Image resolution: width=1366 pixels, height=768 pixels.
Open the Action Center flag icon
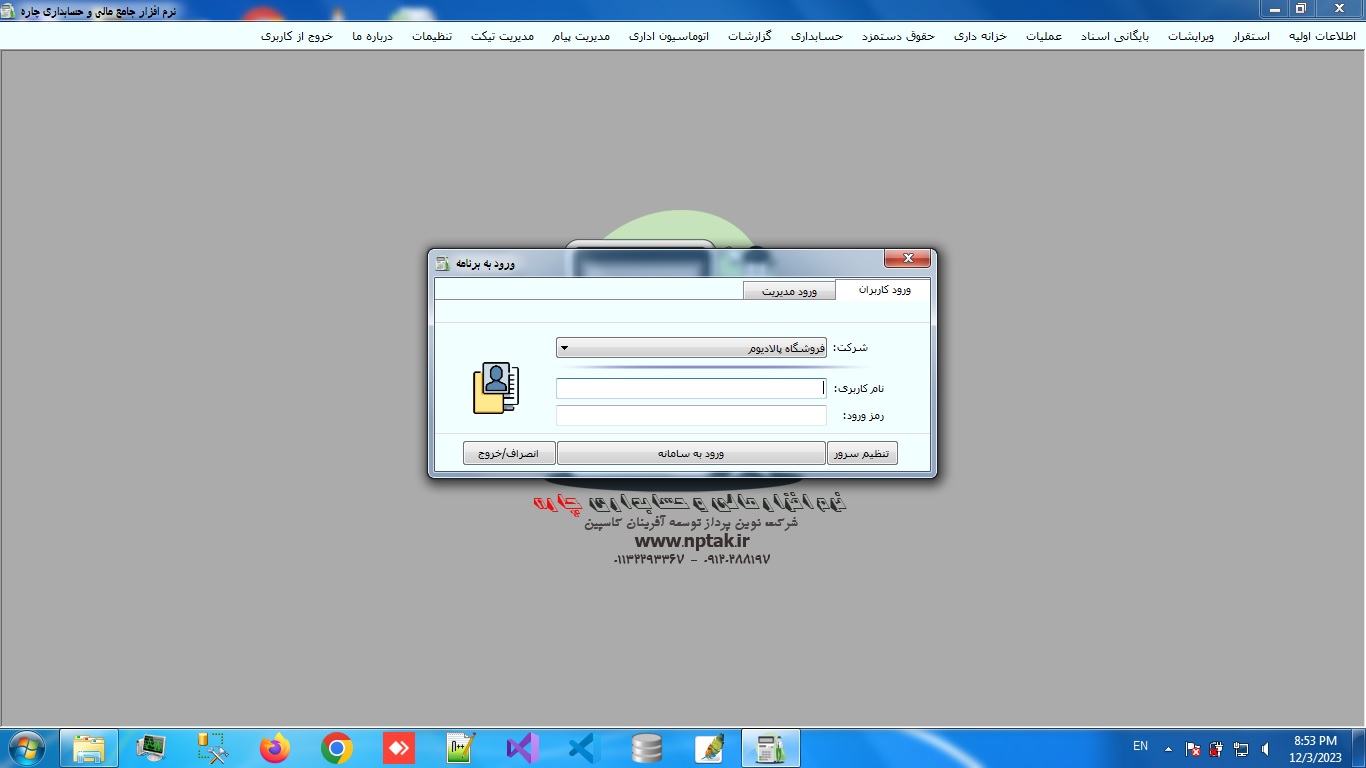tap(1193, 748)
